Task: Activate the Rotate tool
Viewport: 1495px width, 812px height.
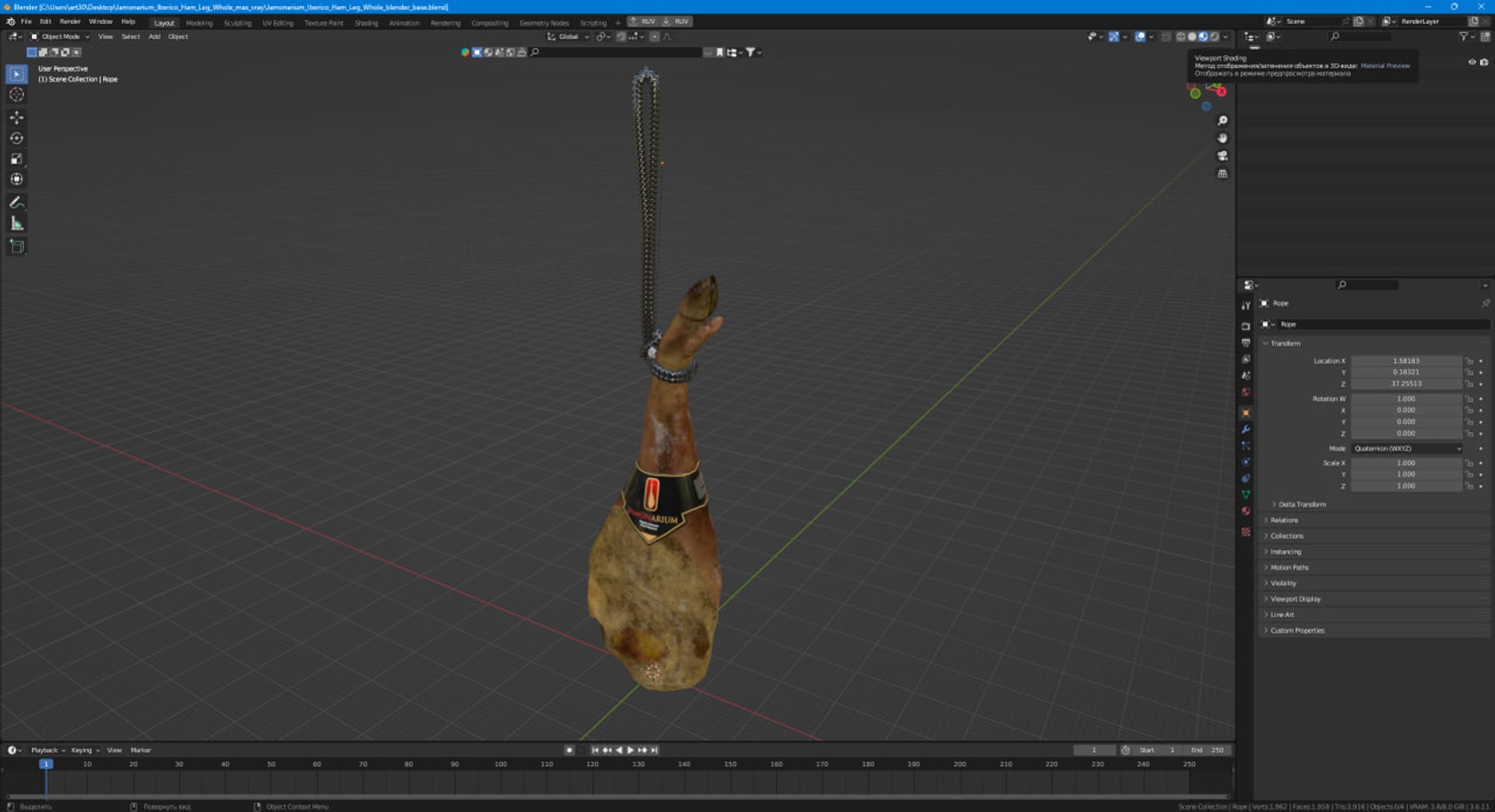Action: pos(16,139)
